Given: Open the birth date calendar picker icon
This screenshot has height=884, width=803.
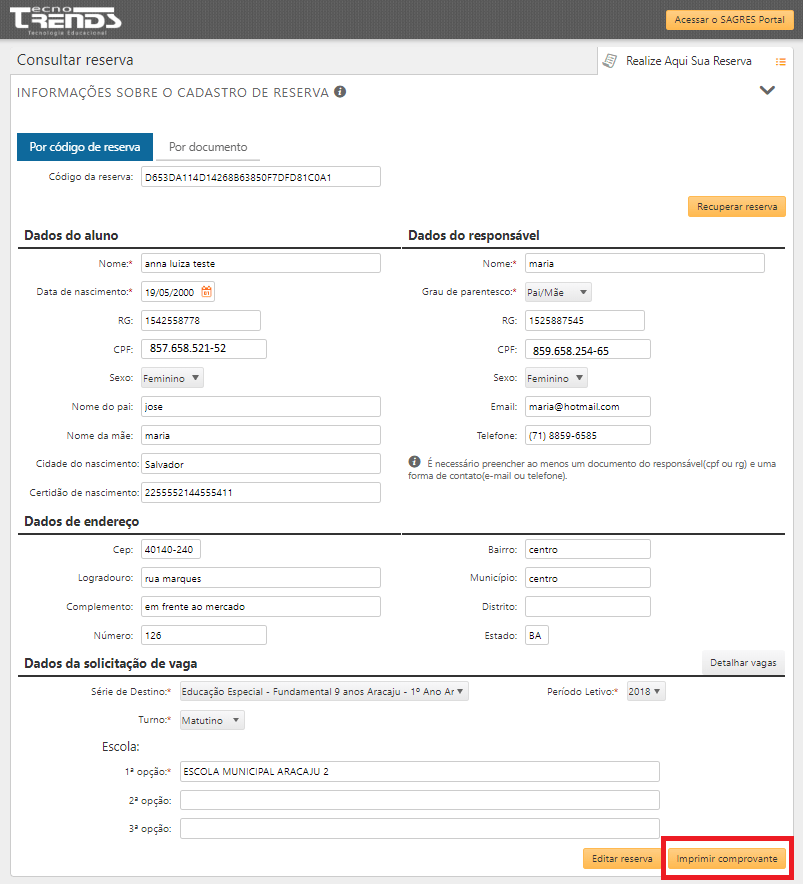Looking at the screenshot, I should (x=206, y=291).
